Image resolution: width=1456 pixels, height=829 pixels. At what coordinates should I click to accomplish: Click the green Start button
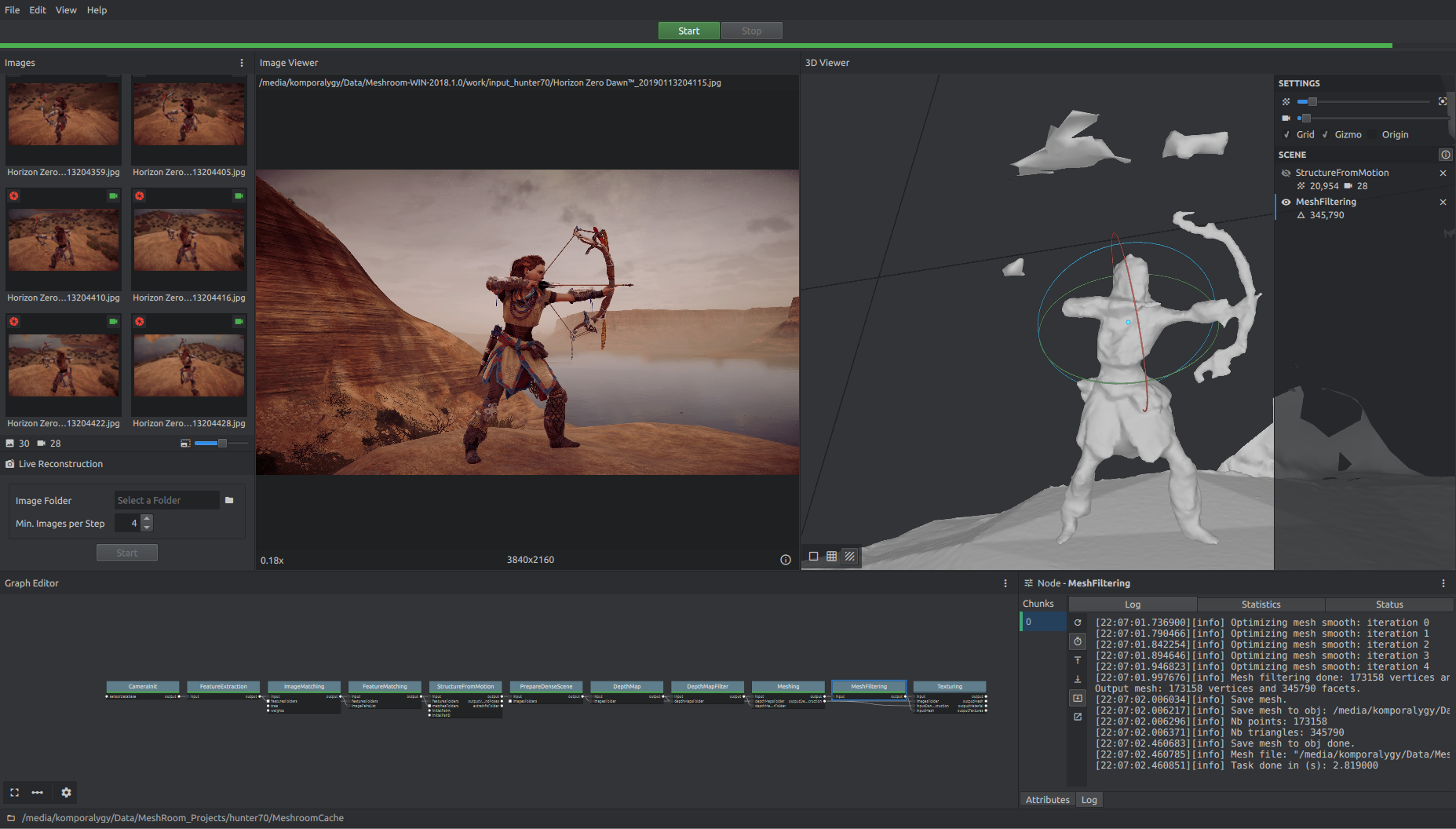(688, 31)
